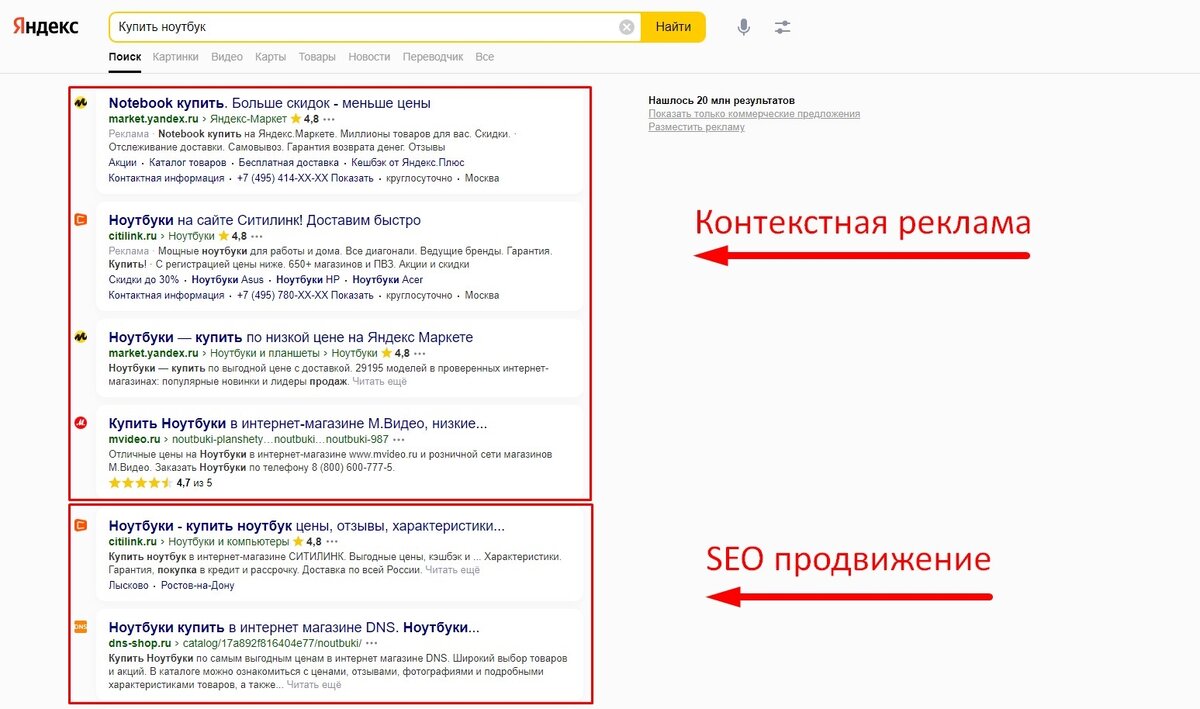The height and width of the screenshot is (709, 1200).
Task: Click 'Показать только коммерческие предложения'
Action: coord(755,113)
